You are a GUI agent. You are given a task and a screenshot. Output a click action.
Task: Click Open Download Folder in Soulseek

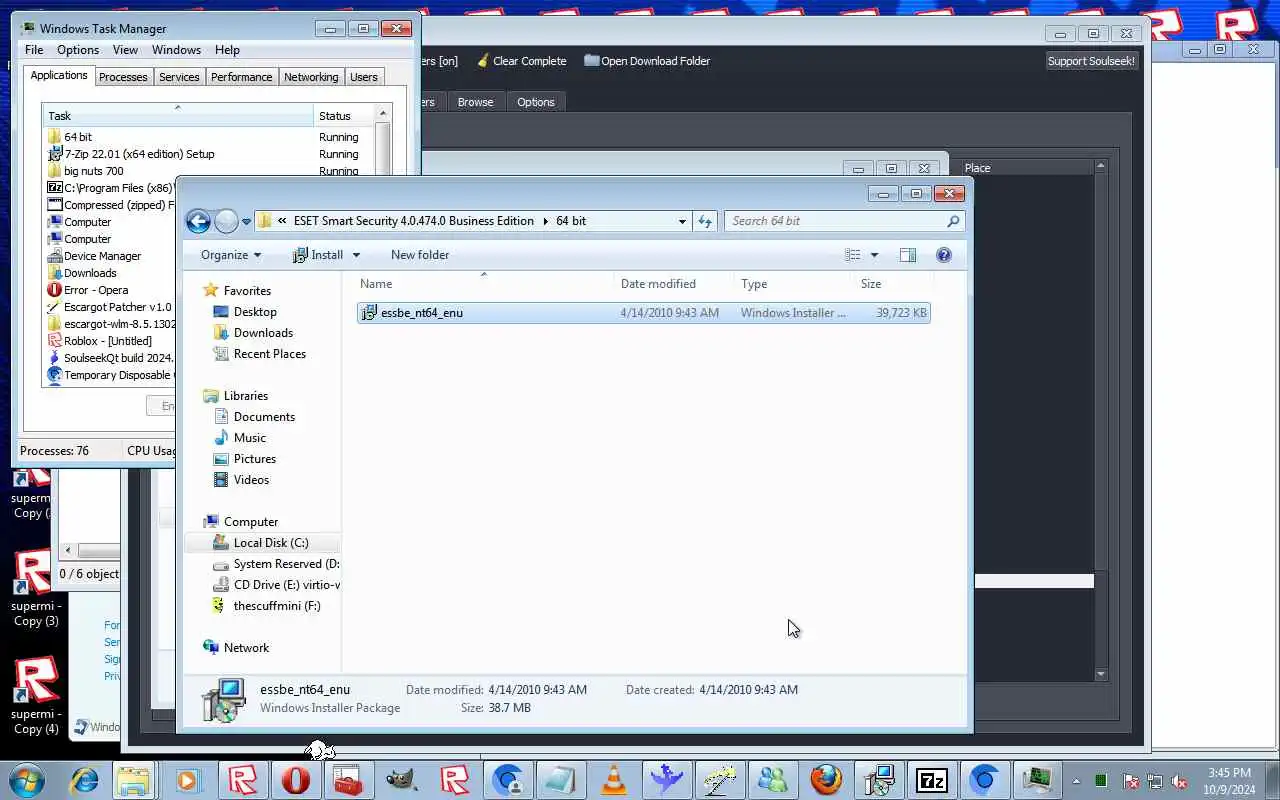647,61
